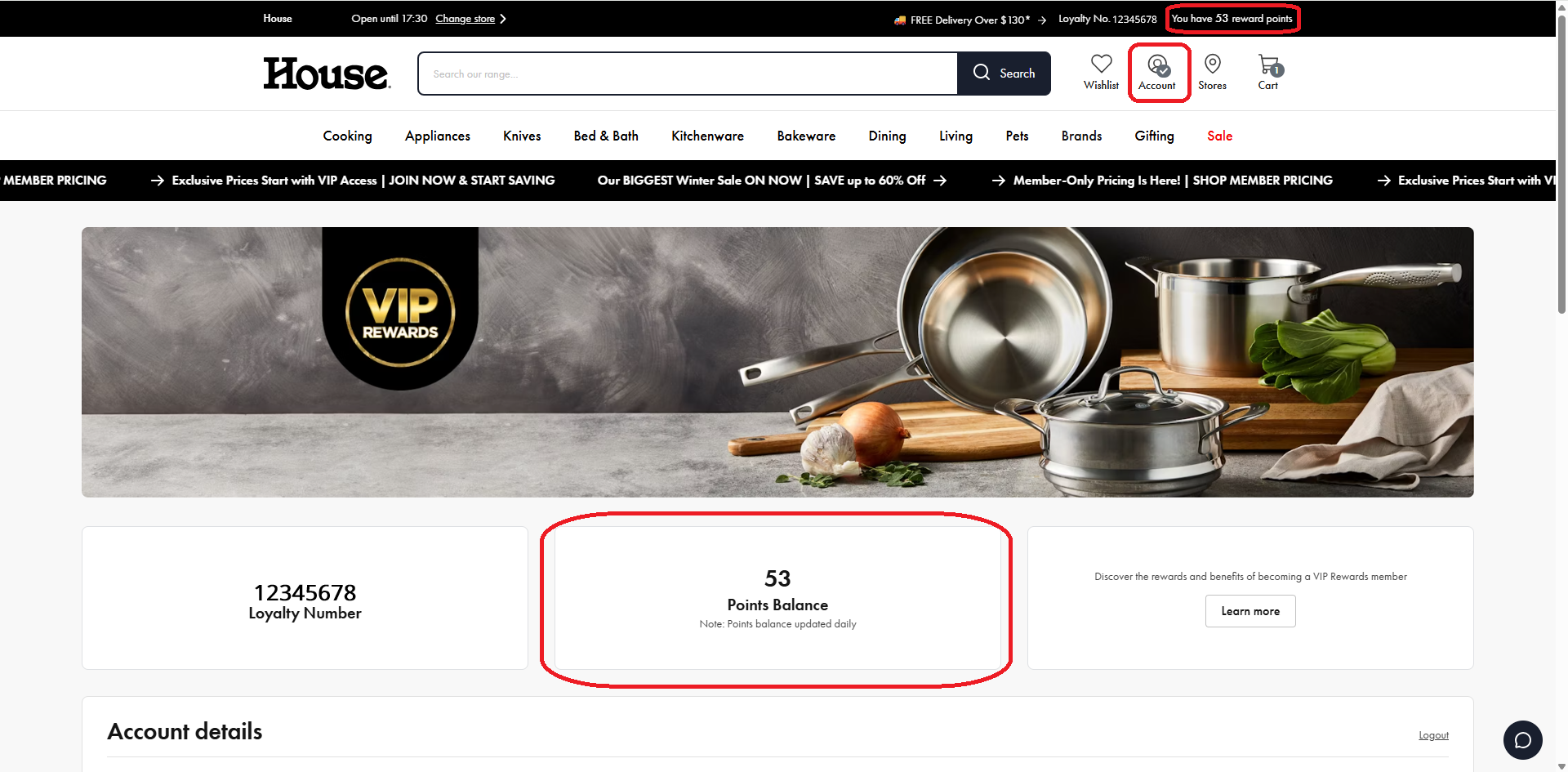Screen dimensions: 1568x772
Task: Click the House text in top bar
Action: click(278, 18)
